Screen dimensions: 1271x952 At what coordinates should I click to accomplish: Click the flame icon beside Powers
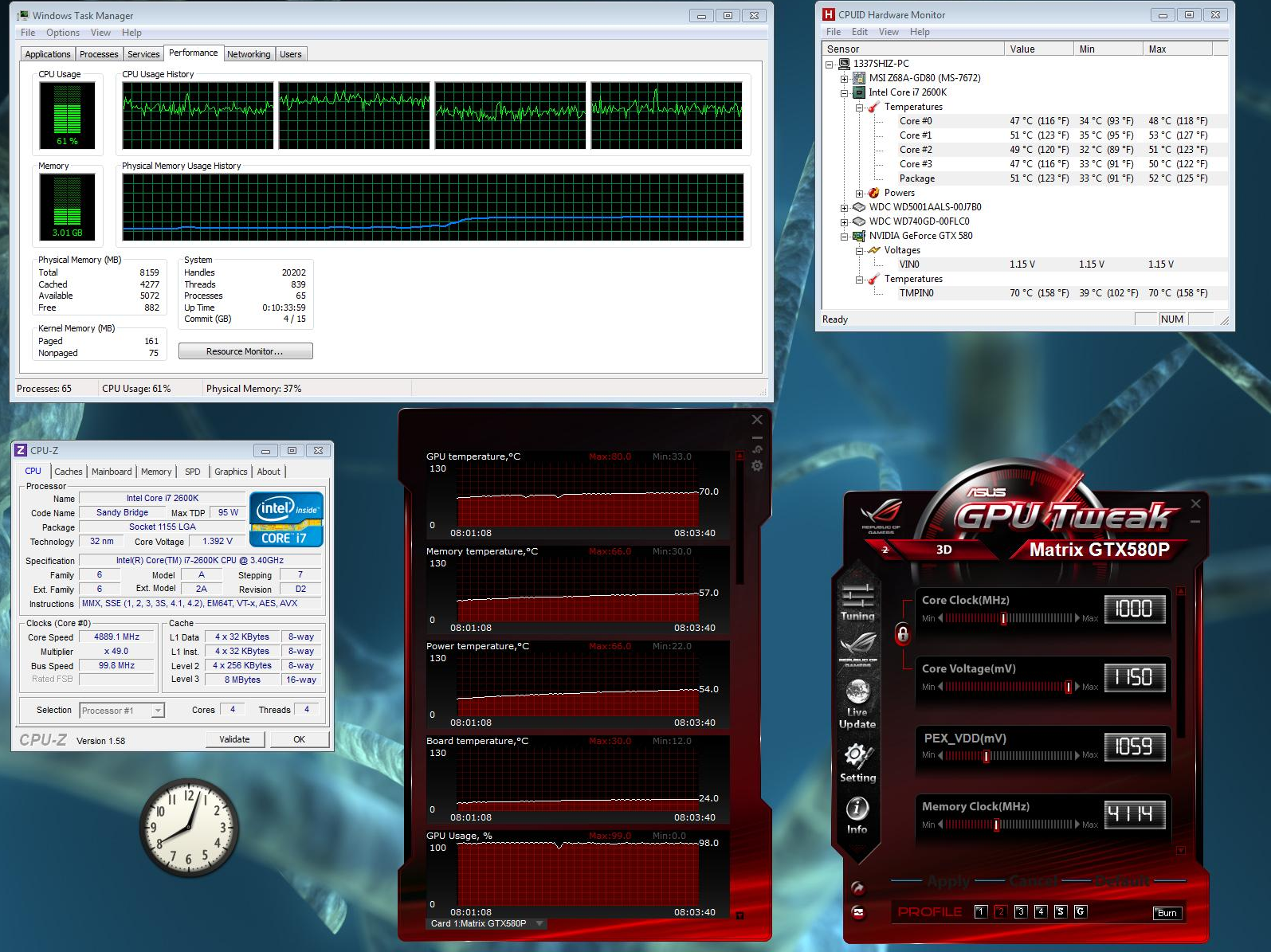pyautogui.click(x=874, y=193)
